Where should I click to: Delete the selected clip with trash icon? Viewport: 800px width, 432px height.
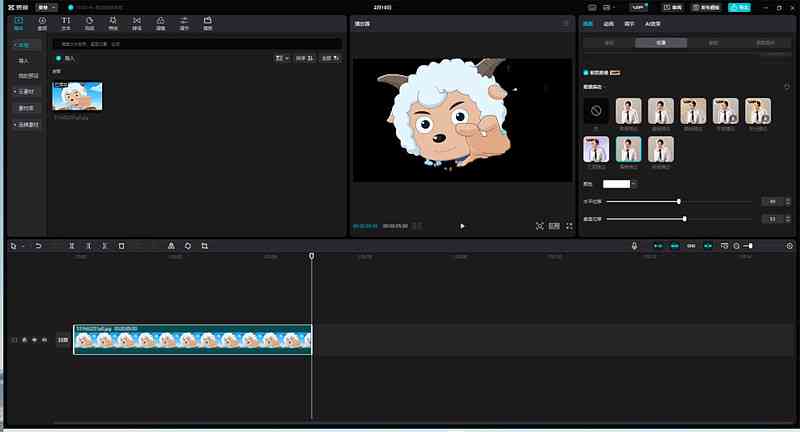121,246
